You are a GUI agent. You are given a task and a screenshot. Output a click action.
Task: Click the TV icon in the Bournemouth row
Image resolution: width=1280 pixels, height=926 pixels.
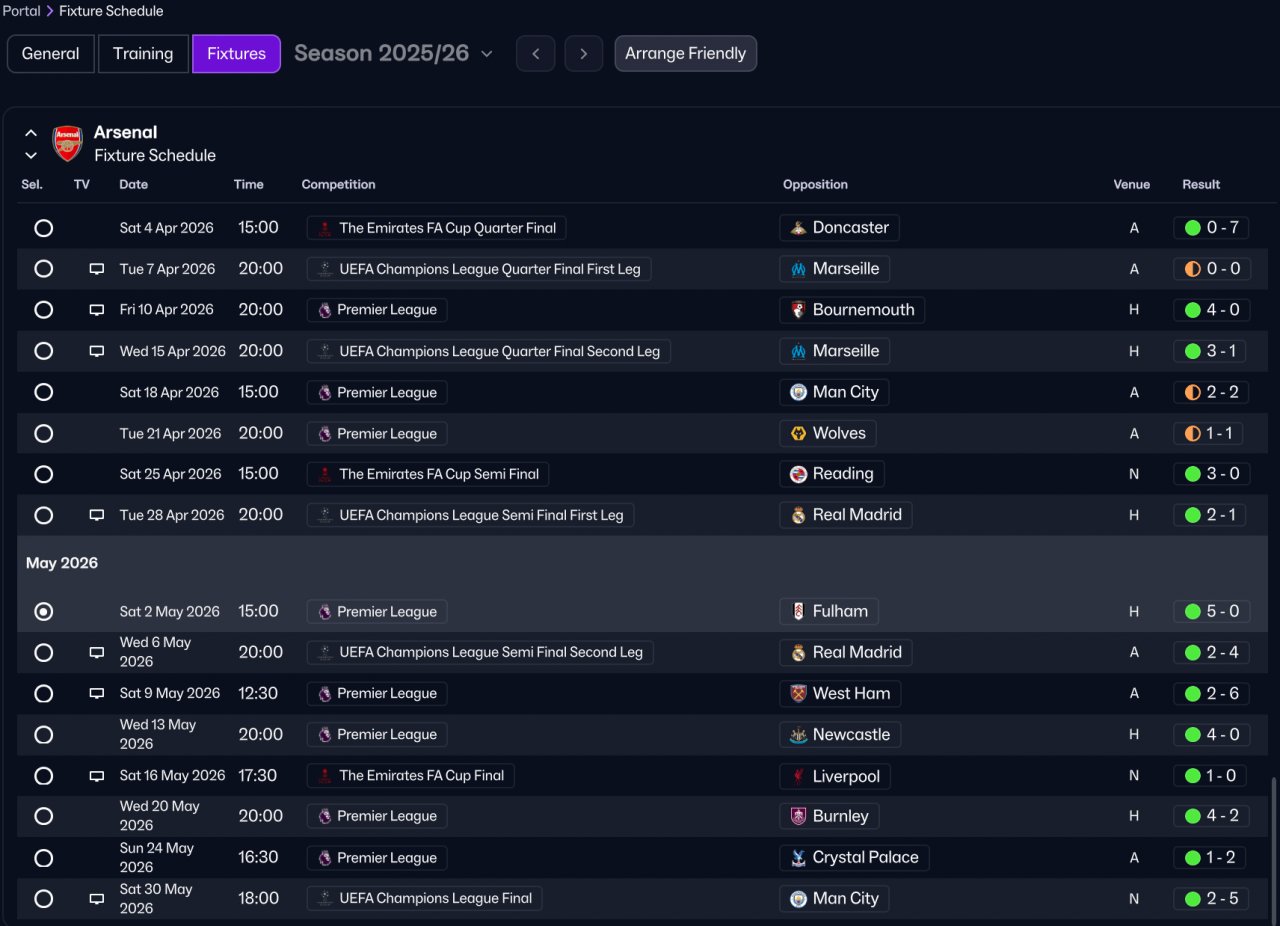tap(97, 310)
